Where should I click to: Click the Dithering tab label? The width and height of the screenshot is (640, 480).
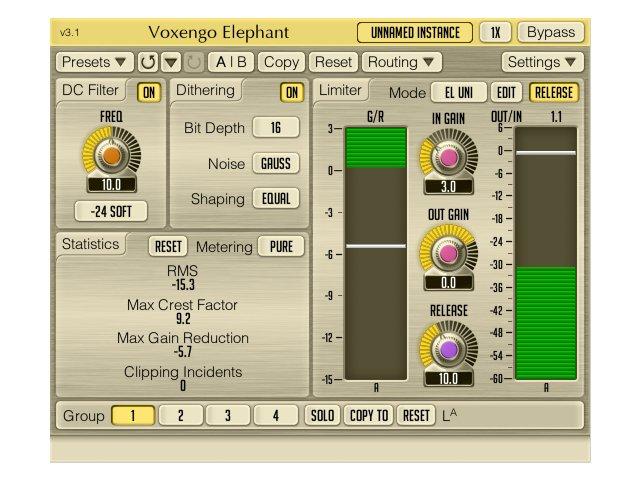pos(205,90)
